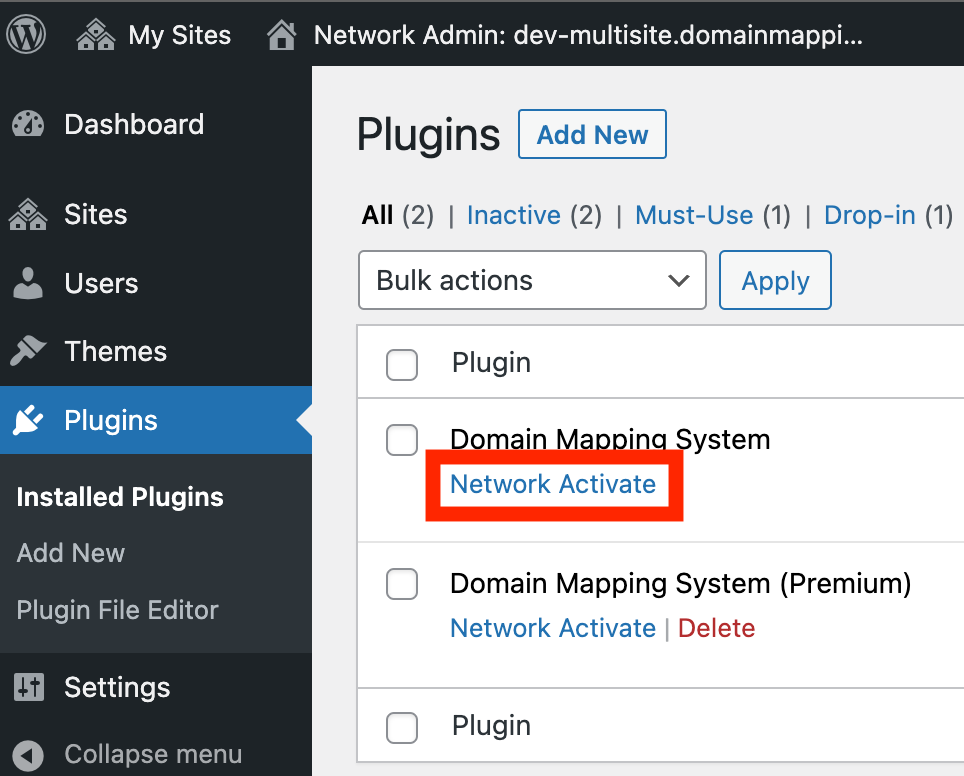Click the Sites houses icon in sidebar
The image size is (964, 776).
coord(28,215)
